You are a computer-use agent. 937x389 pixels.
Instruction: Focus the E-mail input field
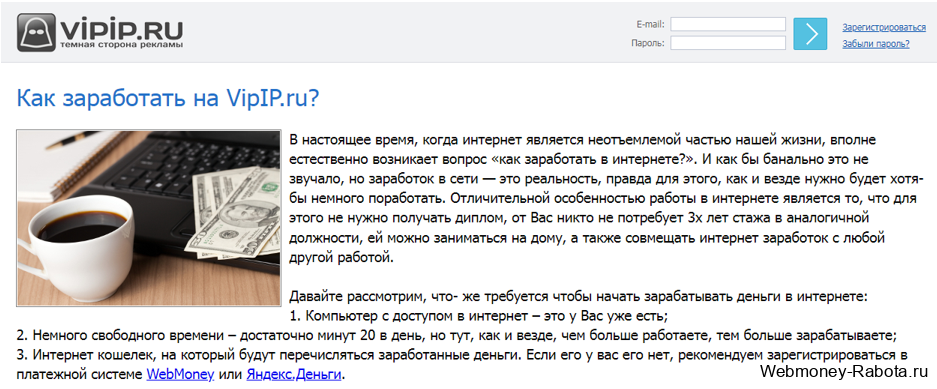[x=728, y=24]
